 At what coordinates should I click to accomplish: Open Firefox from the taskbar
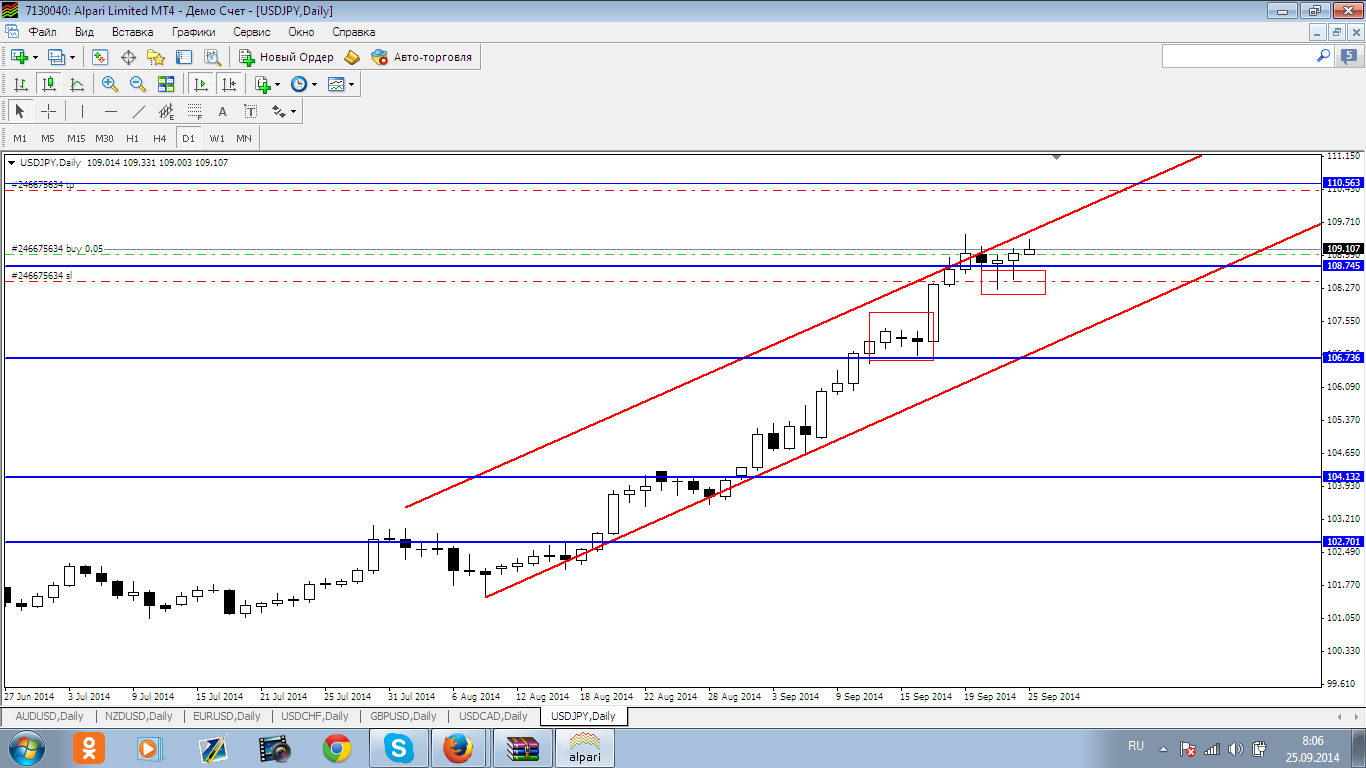457,747
